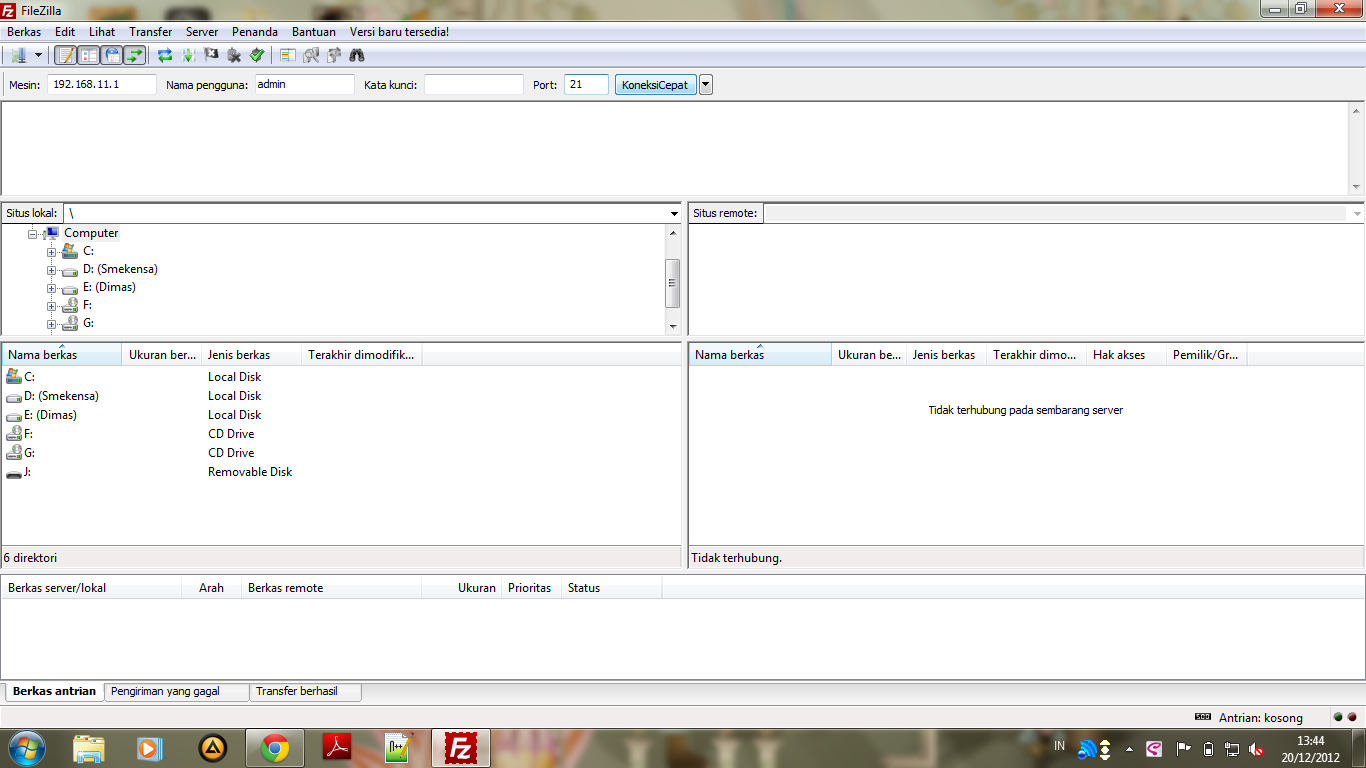Image resolution: width=1366 pixels, height=768 pixels.
Task: Toggle the local directory tree view
Action: [88, 55]
